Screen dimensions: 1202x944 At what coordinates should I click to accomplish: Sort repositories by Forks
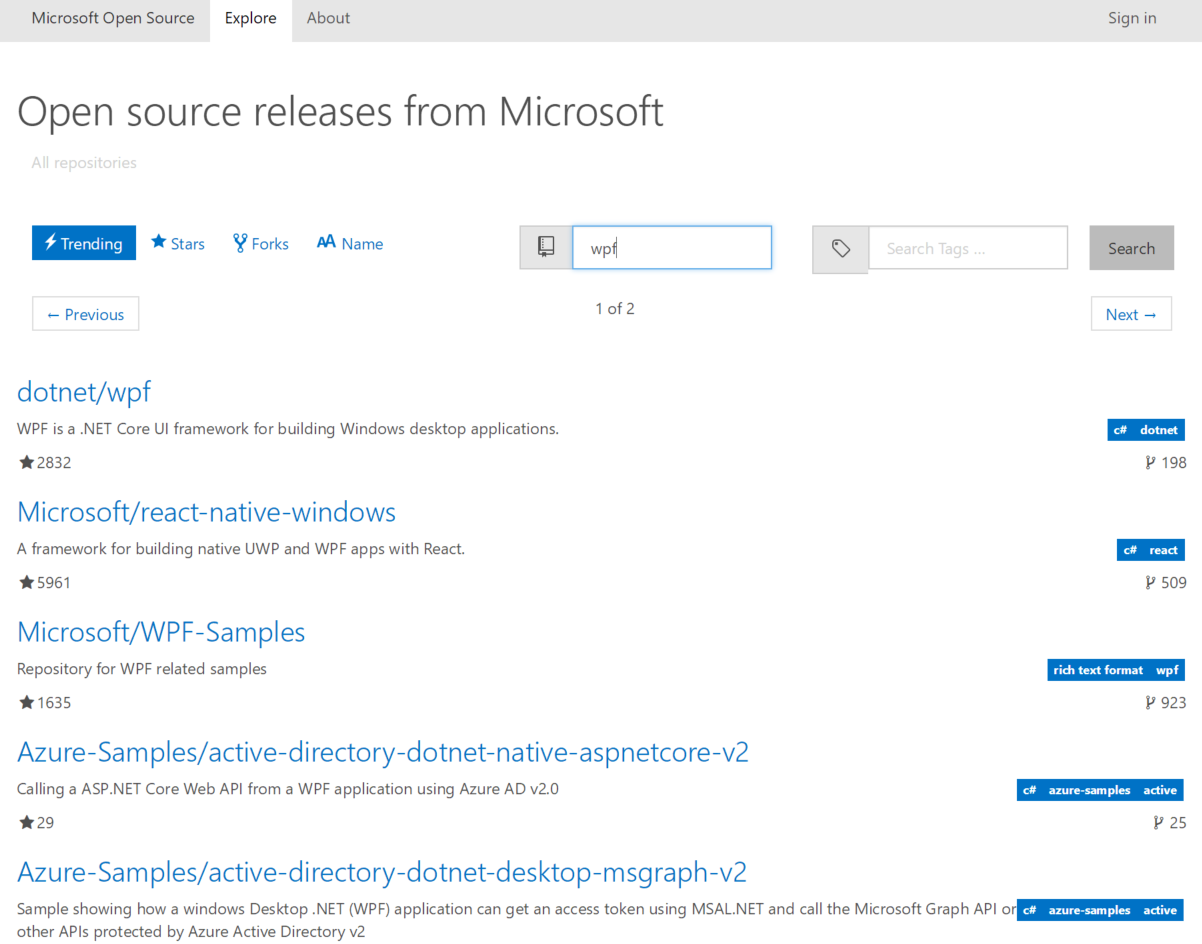click(x=261, y=243)
